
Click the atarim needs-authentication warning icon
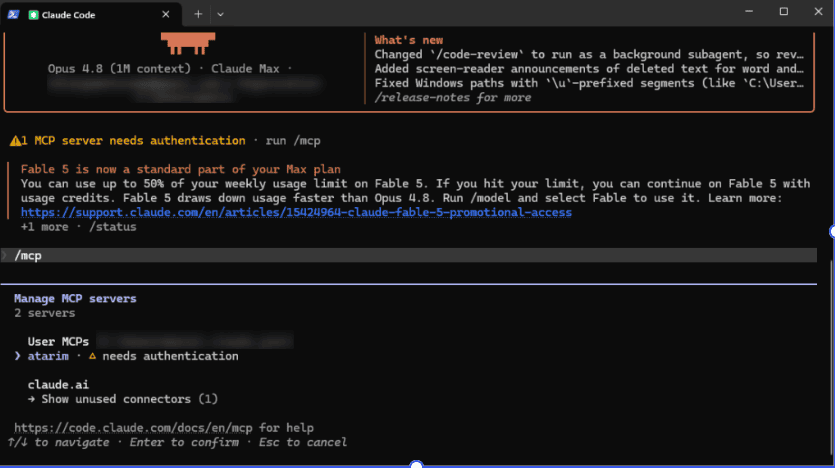[x=92, y=356]
